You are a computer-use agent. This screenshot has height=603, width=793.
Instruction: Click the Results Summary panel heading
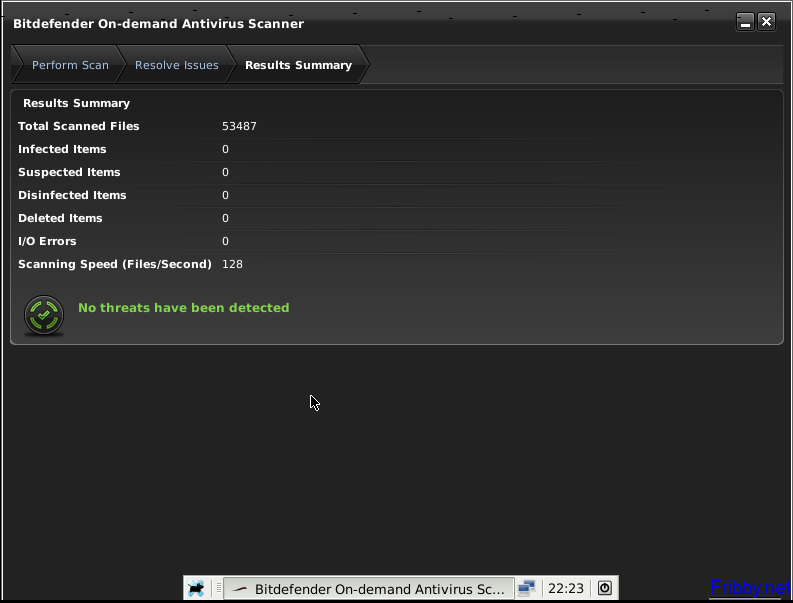click(x=76, y=103)
